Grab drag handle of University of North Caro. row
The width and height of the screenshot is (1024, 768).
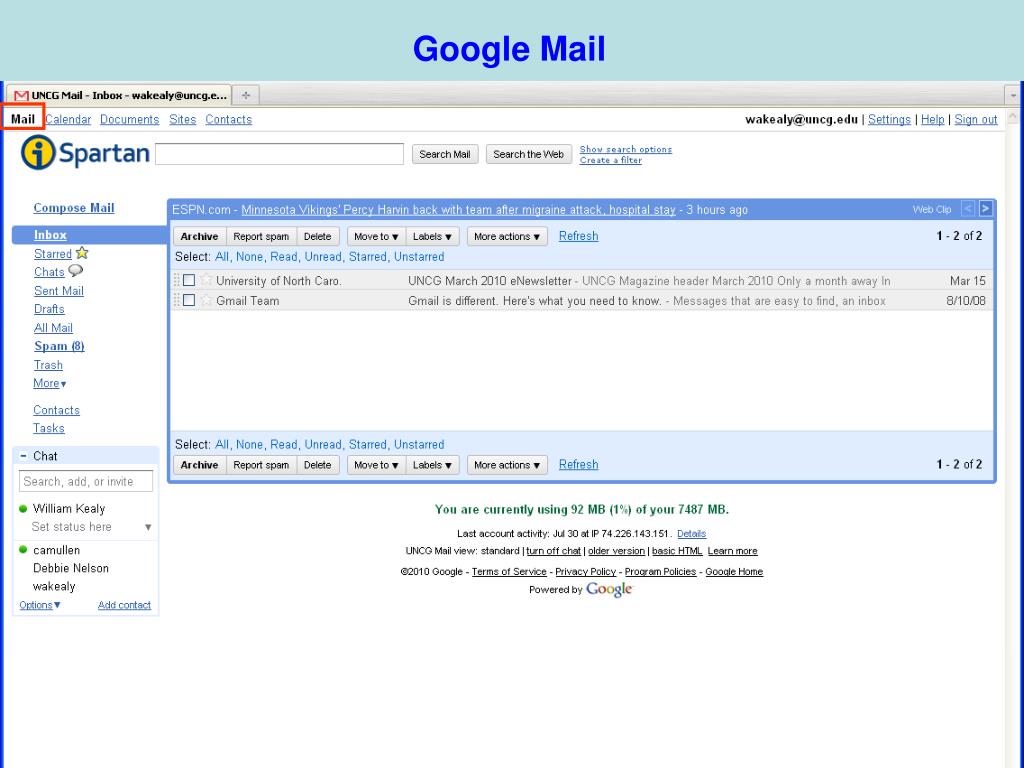(x=176, y=280)
